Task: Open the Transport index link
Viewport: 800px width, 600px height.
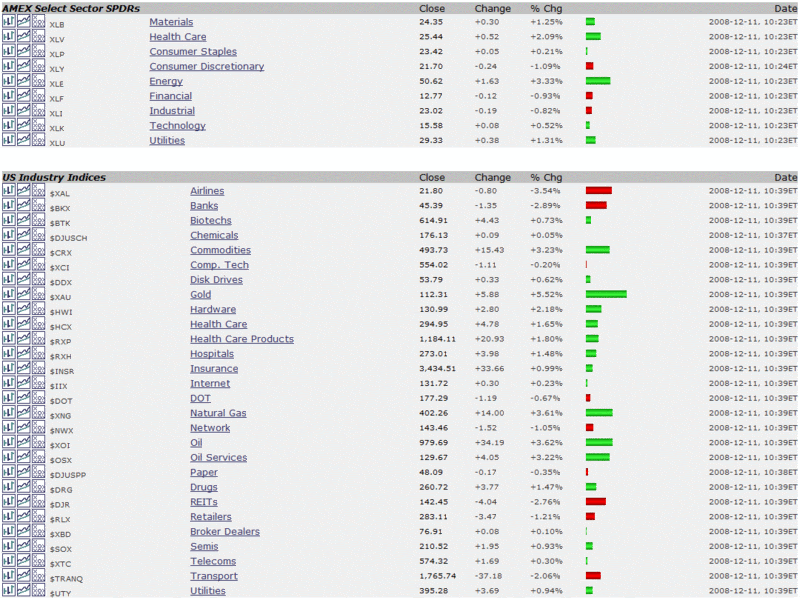Action: tap(214, 576)
